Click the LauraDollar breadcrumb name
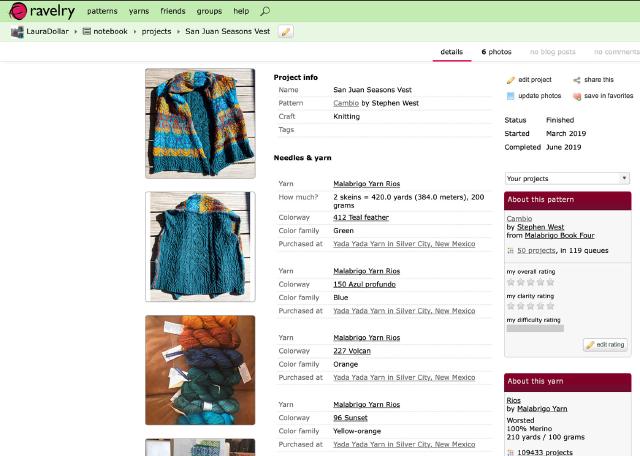Screen dimensions: 640x456 coord(47,31)
